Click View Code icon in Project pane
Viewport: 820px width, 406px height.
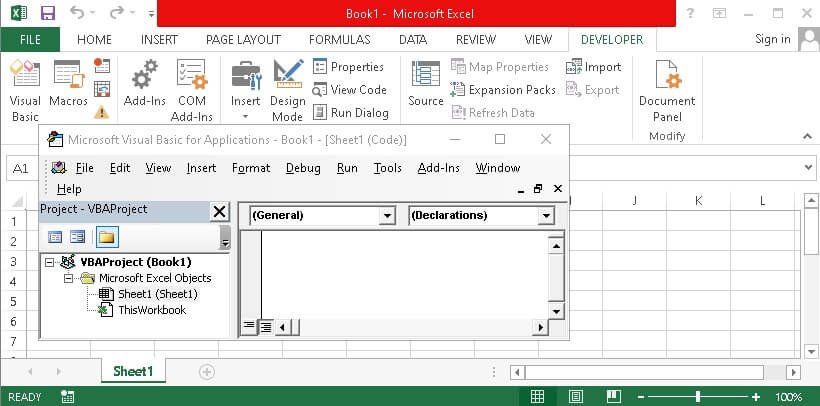pyautogui.click(x=54, y=237)
